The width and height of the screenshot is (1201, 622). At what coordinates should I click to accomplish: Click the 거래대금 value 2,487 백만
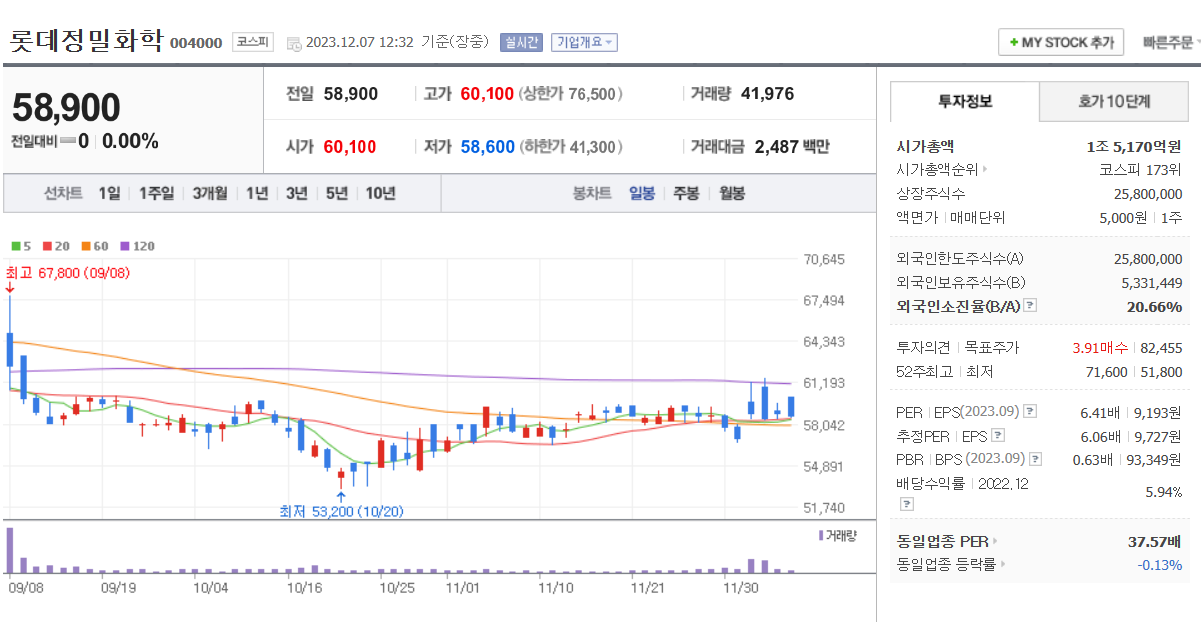(792, 147)
